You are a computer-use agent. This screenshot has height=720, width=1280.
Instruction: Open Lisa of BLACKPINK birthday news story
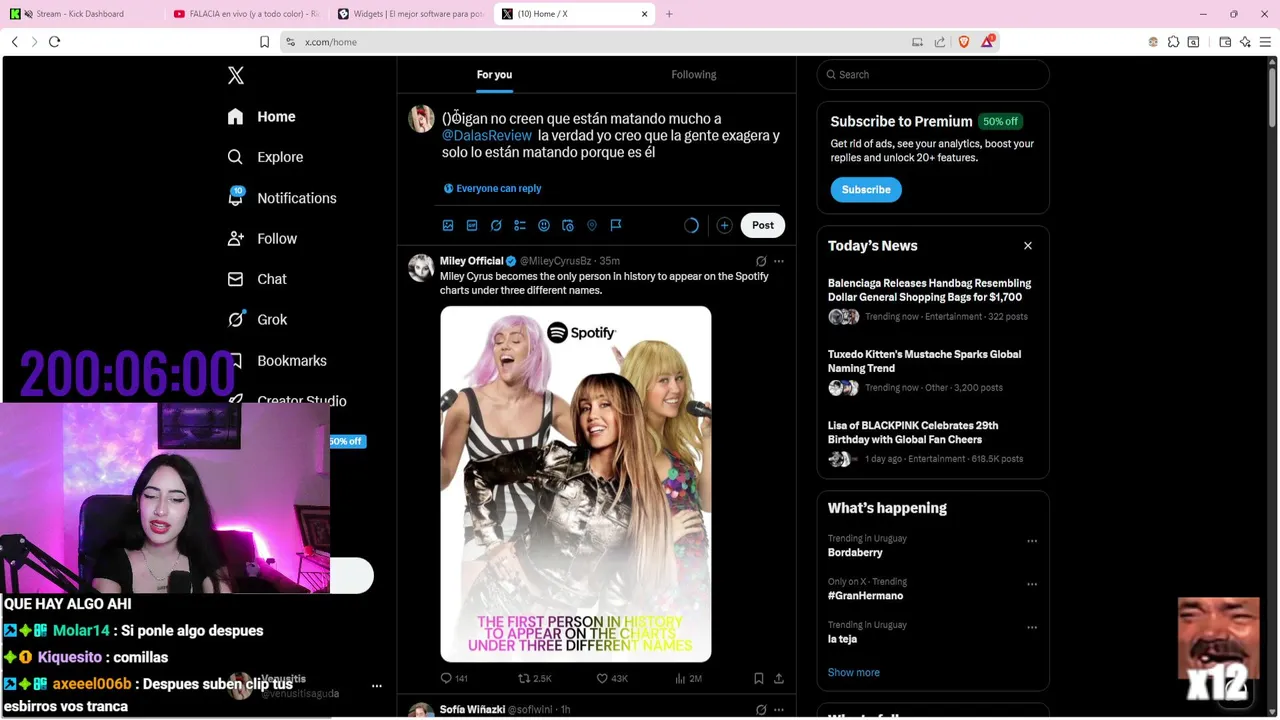tap(933, 442)
